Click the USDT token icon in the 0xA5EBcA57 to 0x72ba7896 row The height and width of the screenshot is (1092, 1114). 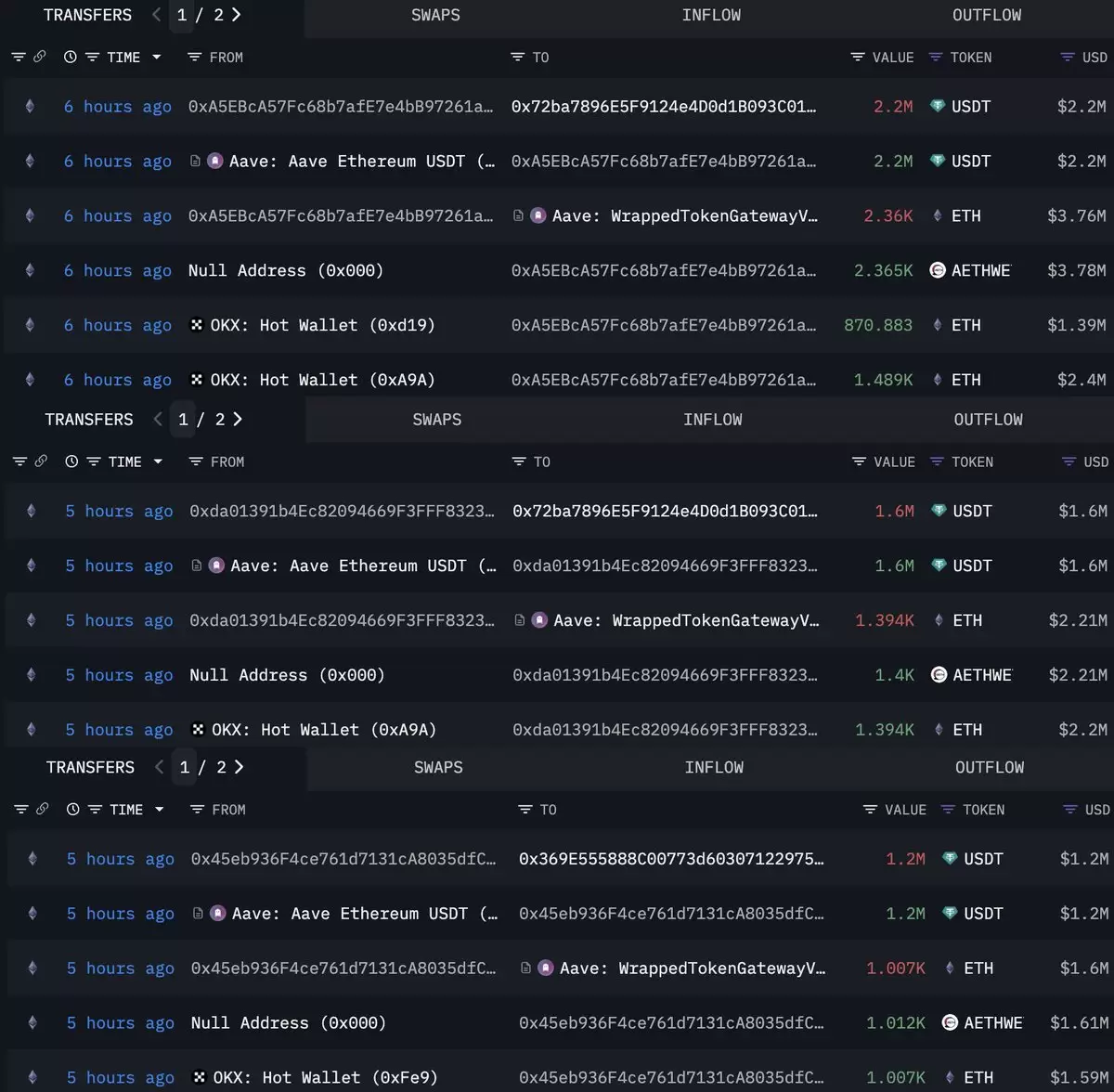[938, 107]
